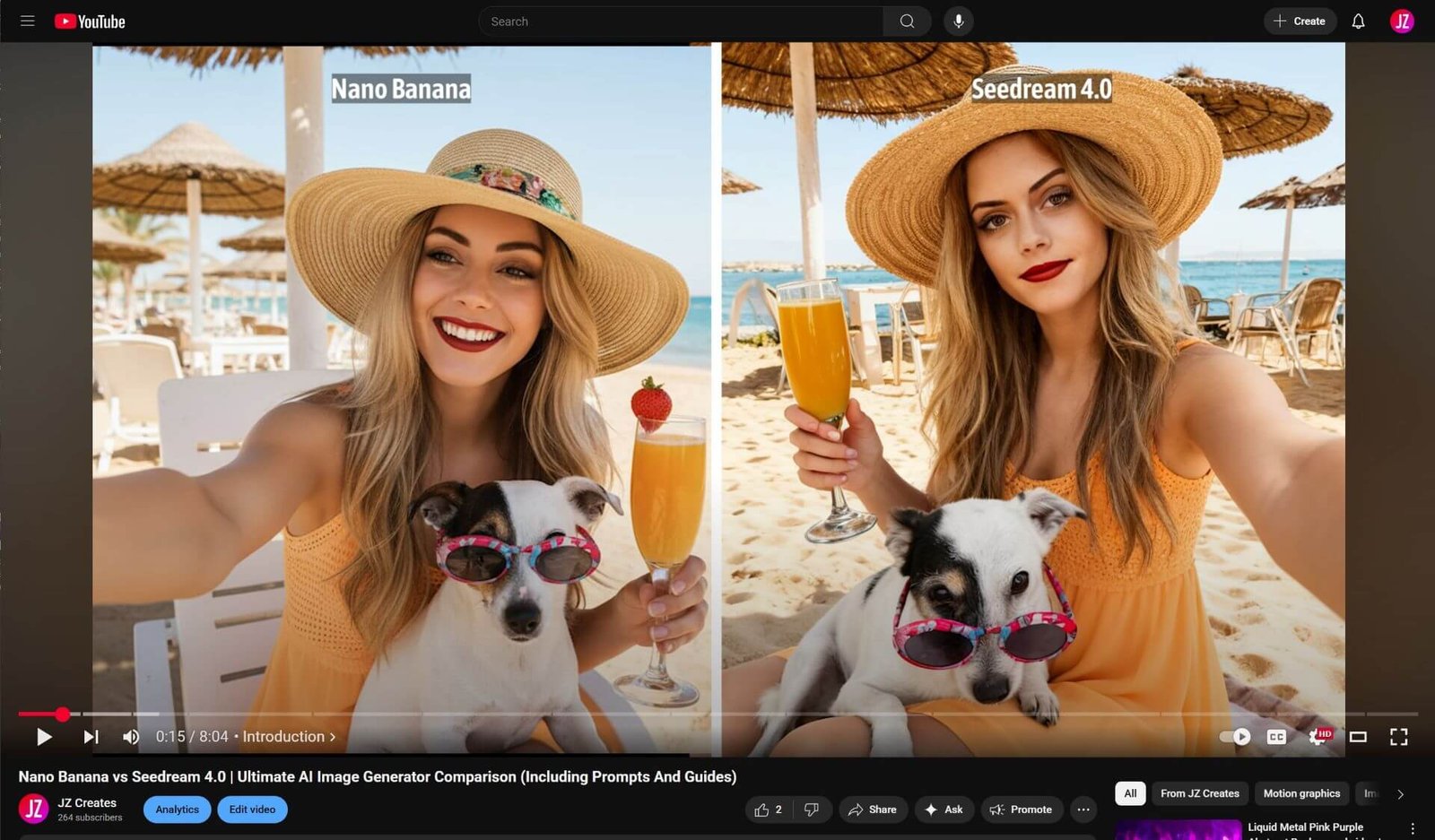Open the hamburger guide menu
This screenshot has height=840, width=1435.
click(28, 21)
